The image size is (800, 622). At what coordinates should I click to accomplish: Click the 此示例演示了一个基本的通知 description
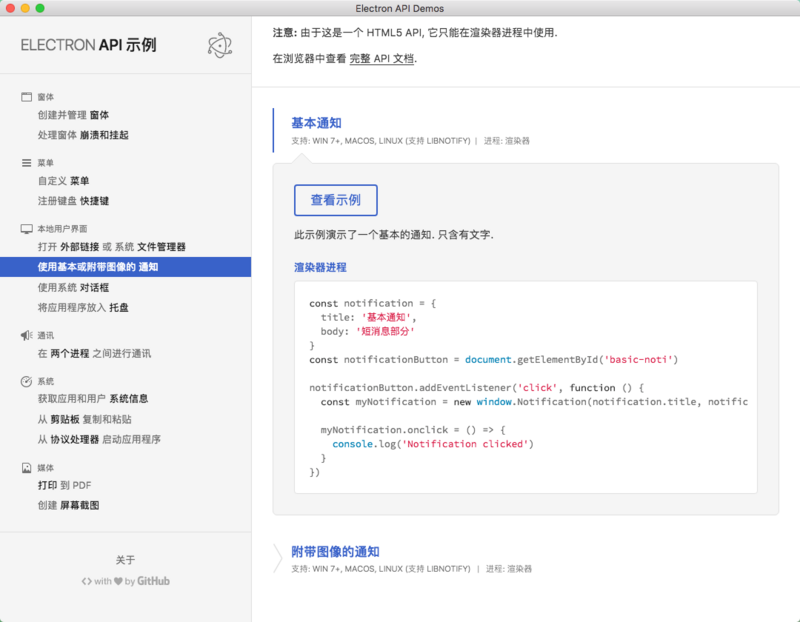click(394, 235)
